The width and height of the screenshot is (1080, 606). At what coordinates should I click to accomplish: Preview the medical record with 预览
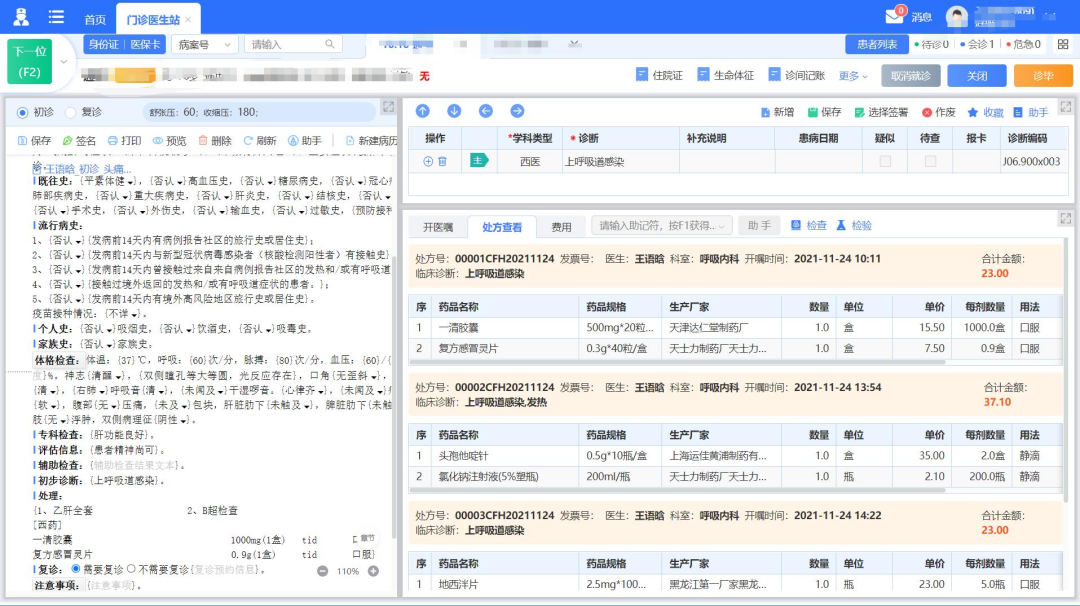tap(169, 140)
